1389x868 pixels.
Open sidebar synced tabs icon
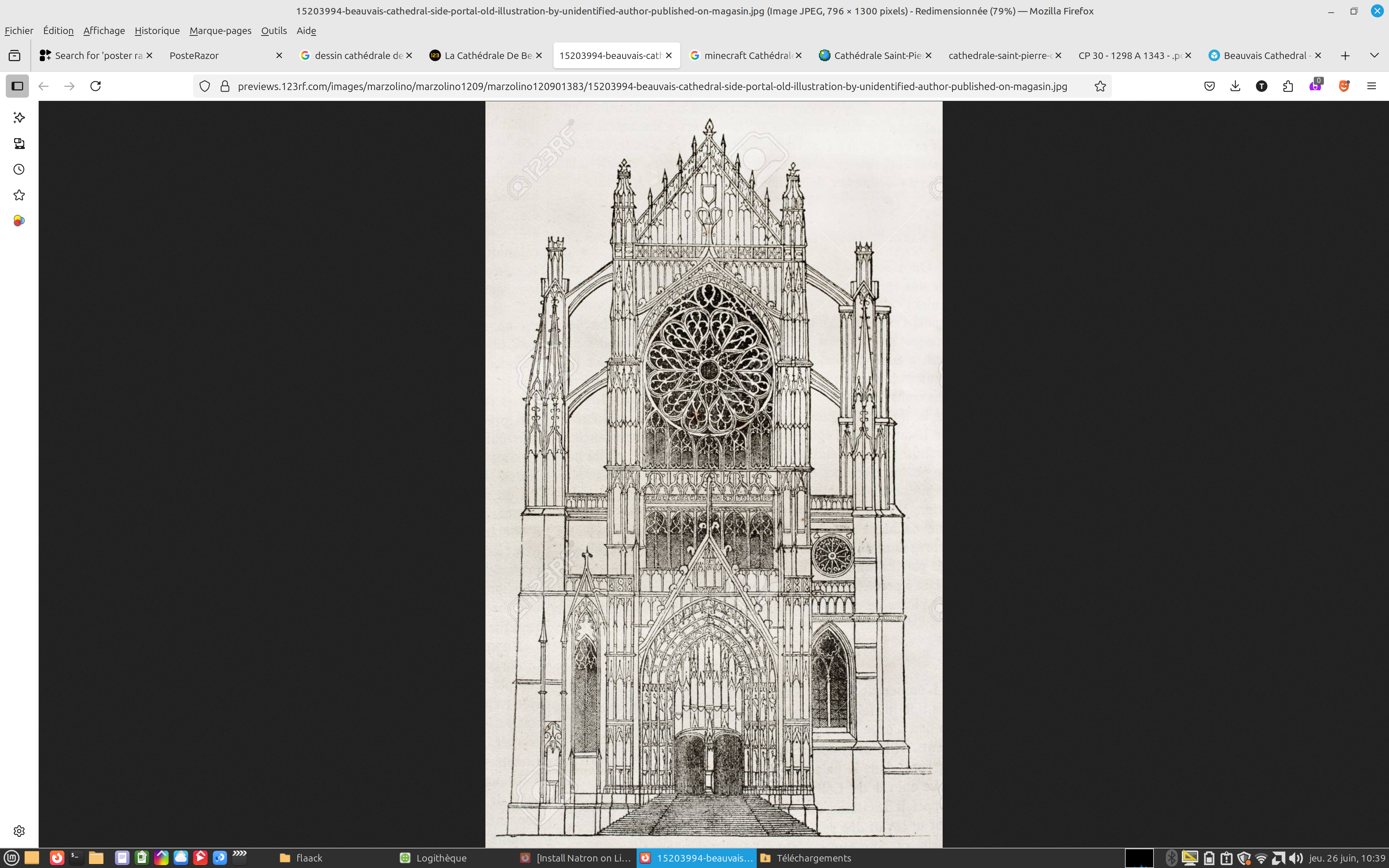click(19, 144)
